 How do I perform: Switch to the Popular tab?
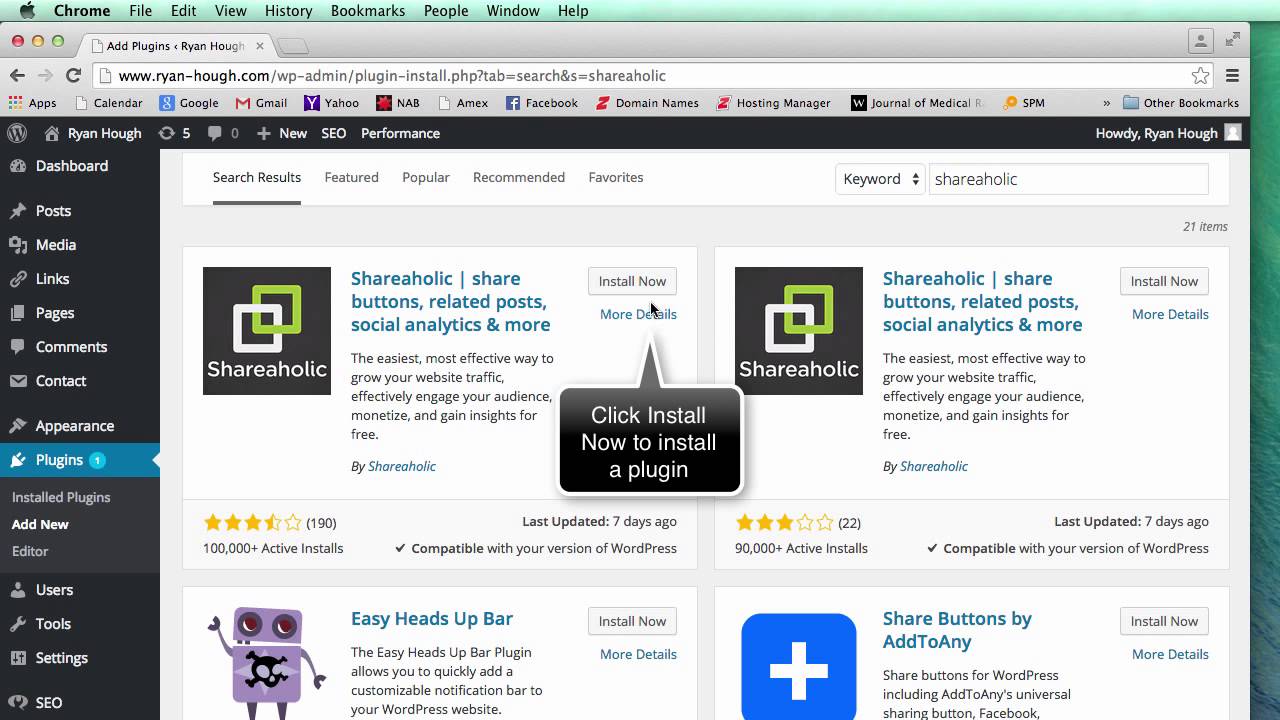[x=426, y=177]
